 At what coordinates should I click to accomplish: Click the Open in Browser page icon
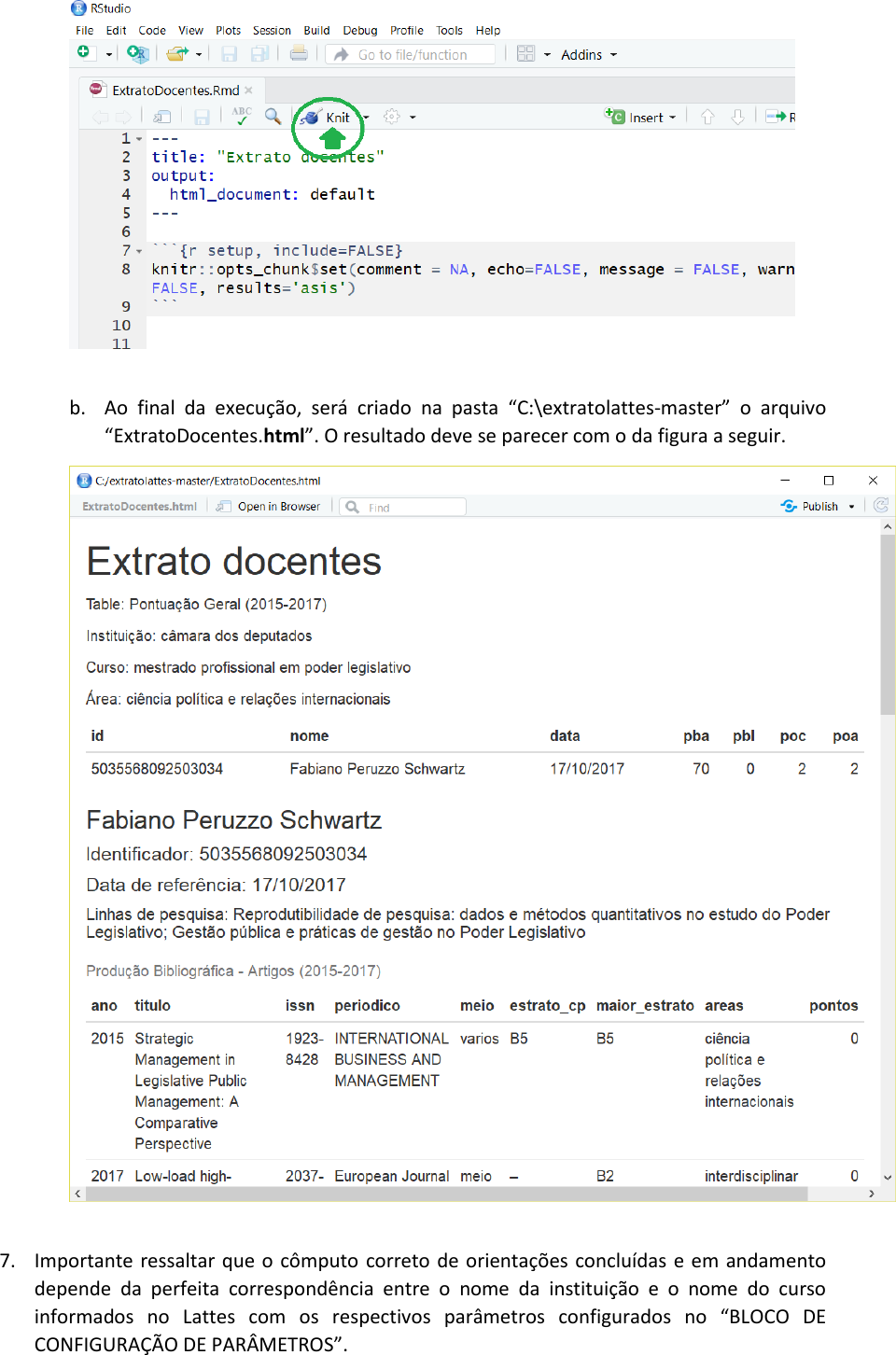click(224, 507)
